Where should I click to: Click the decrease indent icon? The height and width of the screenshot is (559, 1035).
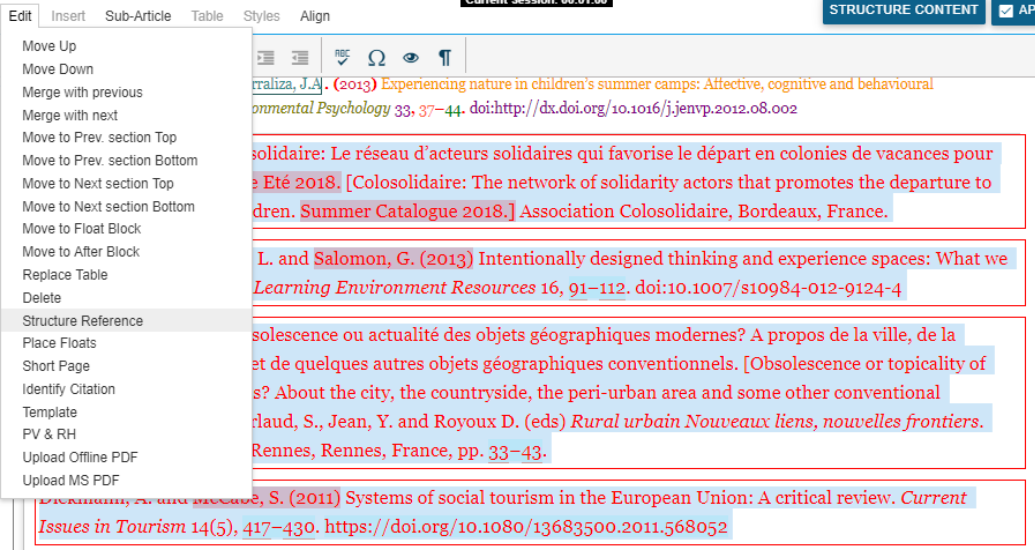pos(300,58)
